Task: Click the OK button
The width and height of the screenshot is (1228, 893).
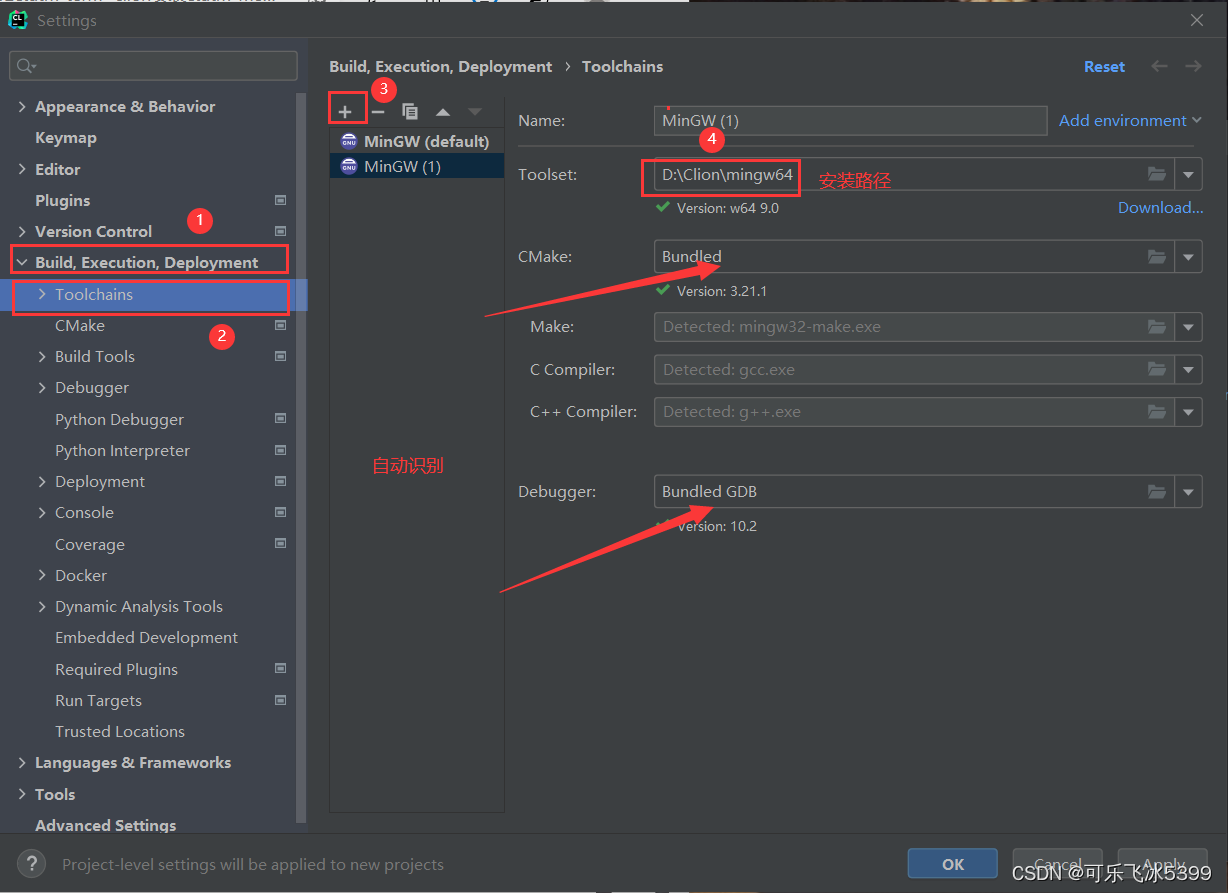Action: 953,864
